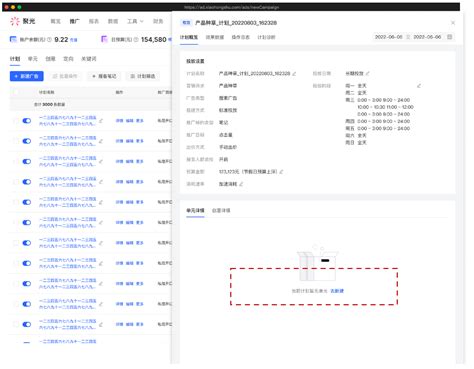Viewport: 474px width, 369px height.
Task: Toggle the third plan row switch
Action: point(27,161)
